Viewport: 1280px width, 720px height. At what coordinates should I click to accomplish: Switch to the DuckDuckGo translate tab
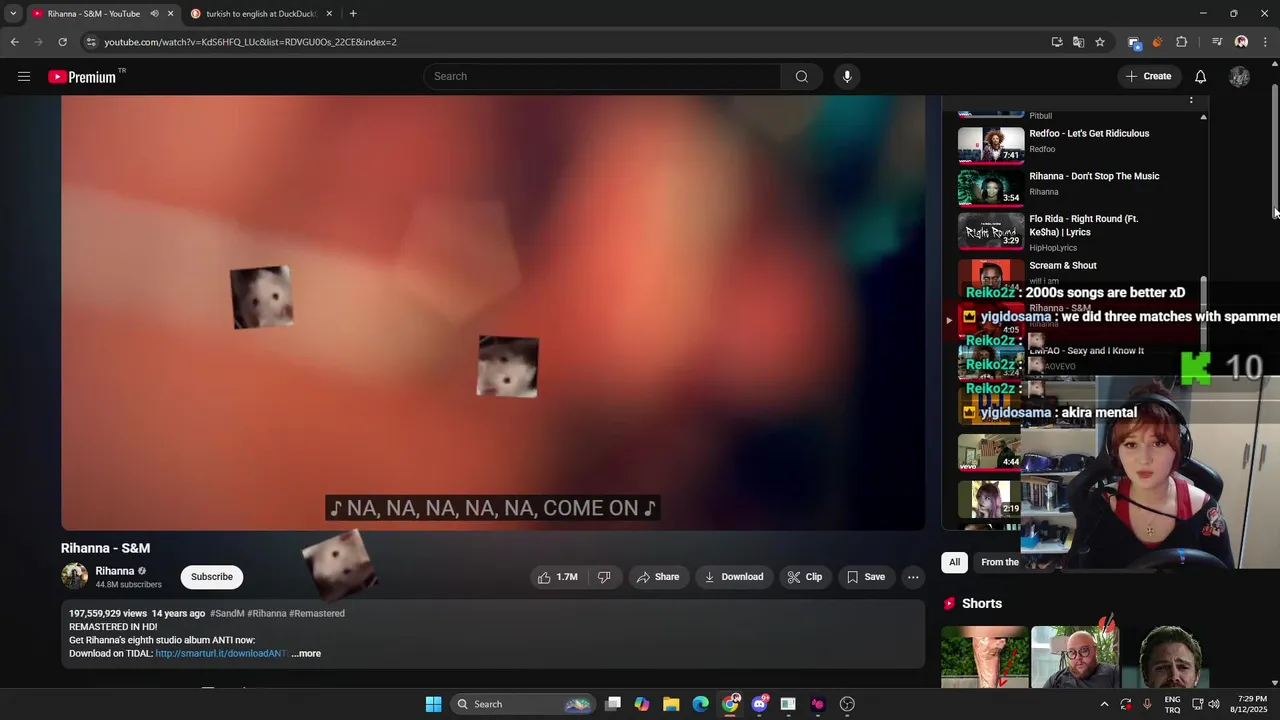(x=260, y=14)
